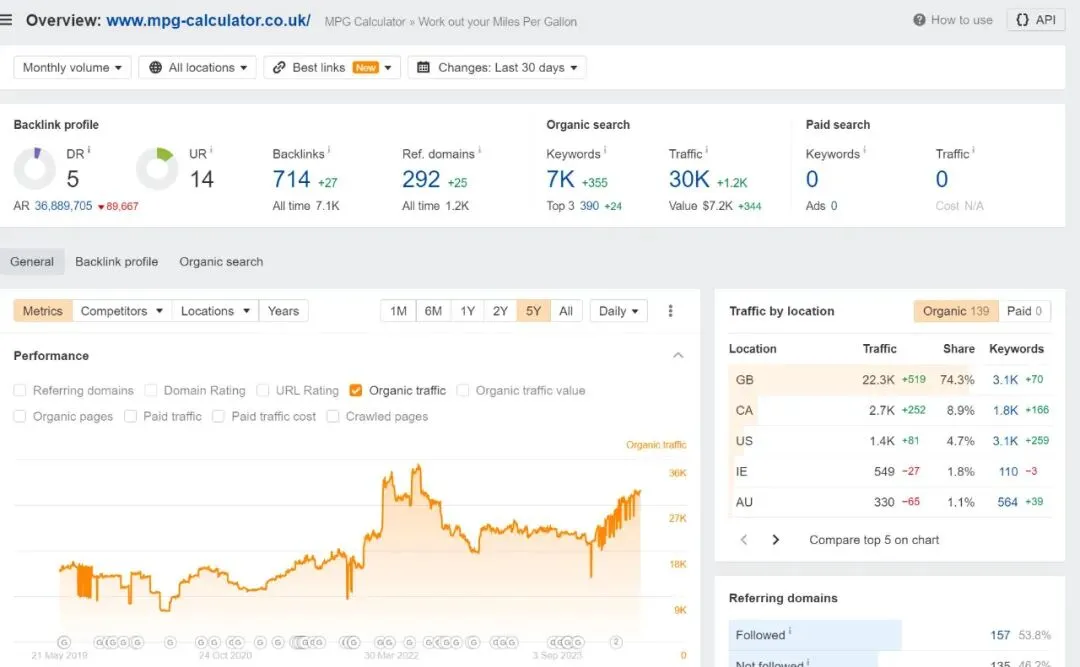Click the Followed info icon
The width and height of the screenshot is (1080, 667).
click(x=790, y=630)
